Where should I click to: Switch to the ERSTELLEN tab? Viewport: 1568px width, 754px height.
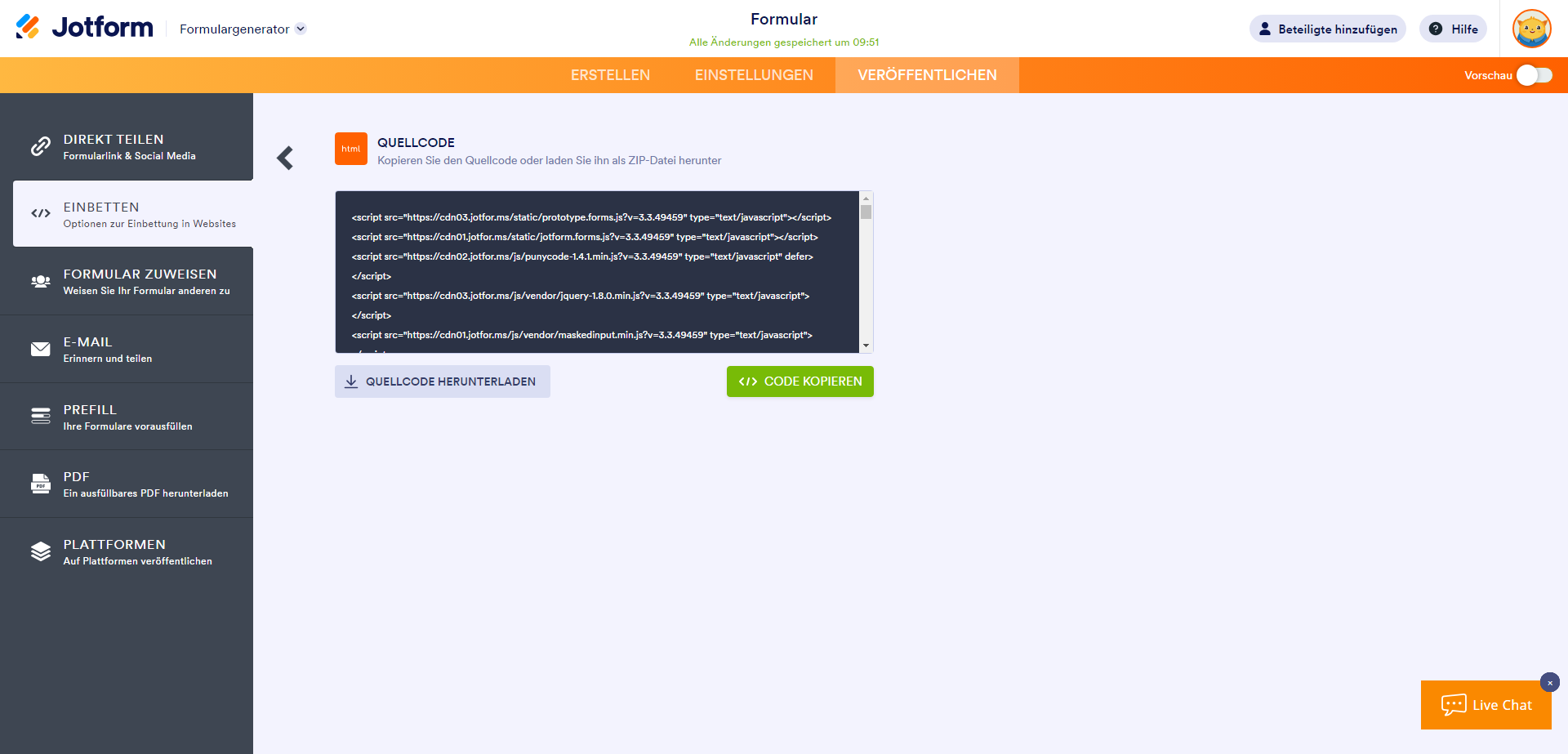tap(610, 75)
